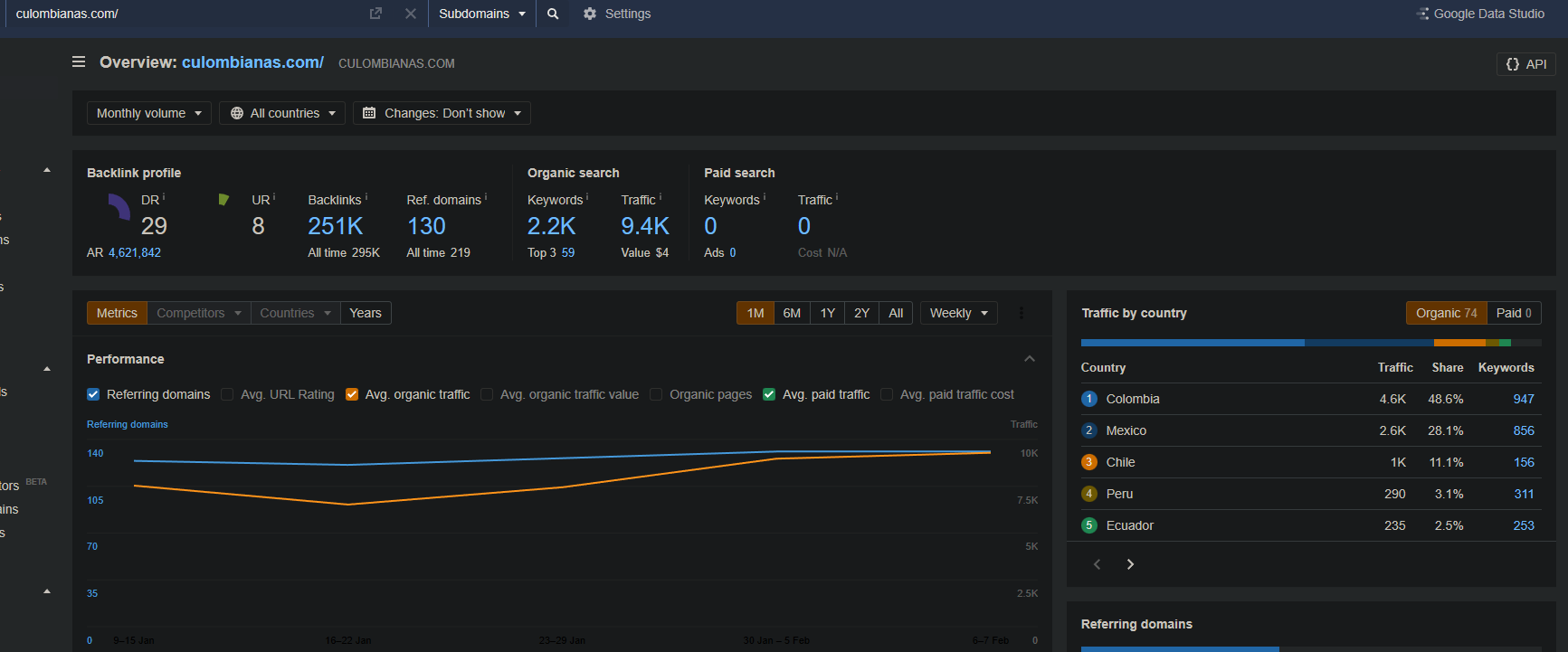Image resolution: width=1568 pixels, height=652 pixels.
Task: Toggle Organic pages checkbox
Action: tap(656, 394)
